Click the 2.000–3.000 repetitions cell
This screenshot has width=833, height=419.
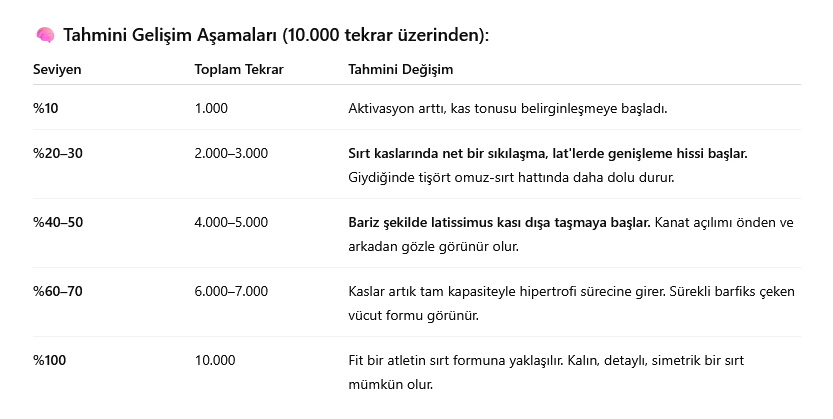[x=231, y=154]
